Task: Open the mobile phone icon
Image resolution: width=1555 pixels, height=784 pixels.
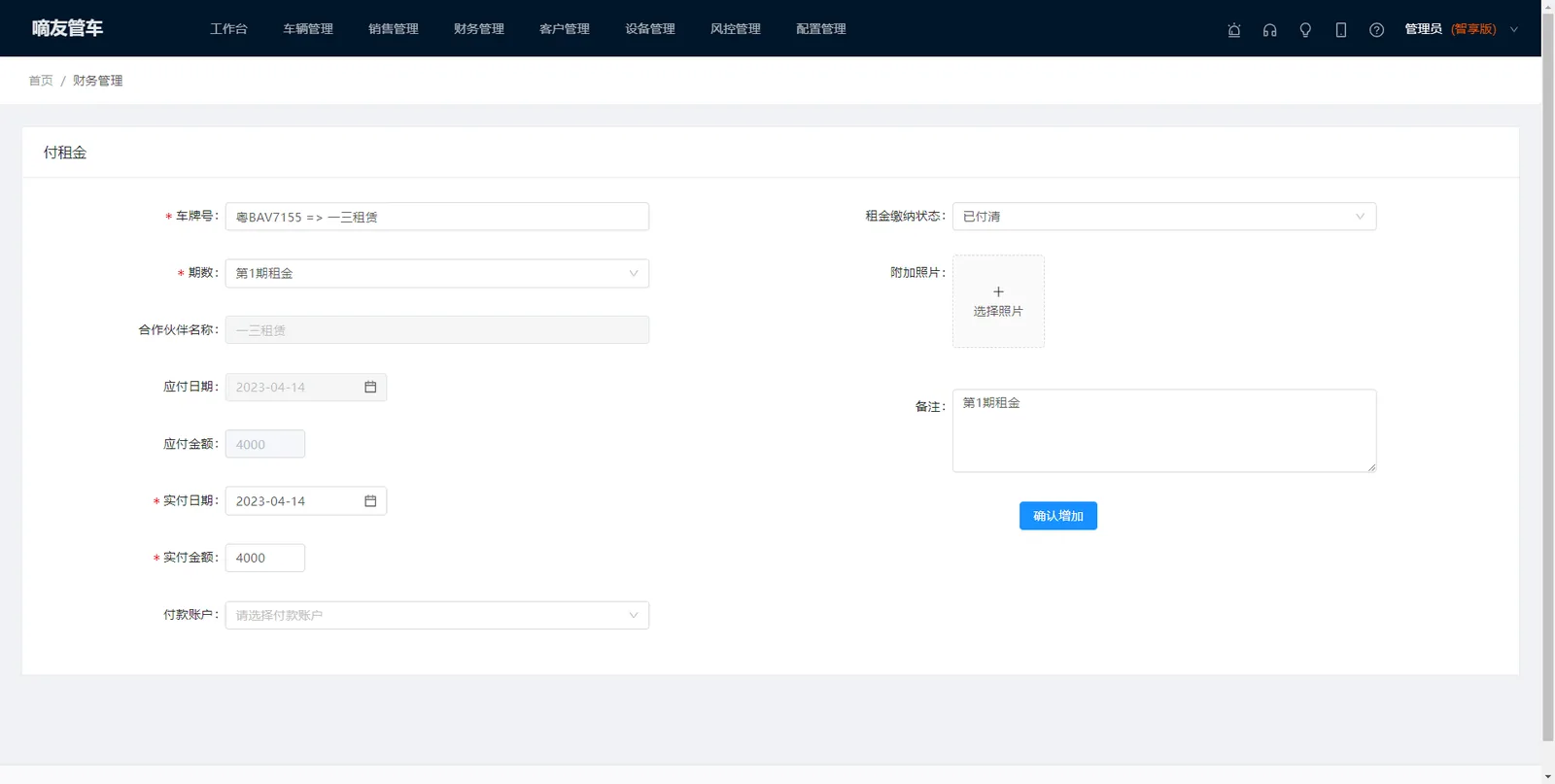Action: tap(1341, 29)
